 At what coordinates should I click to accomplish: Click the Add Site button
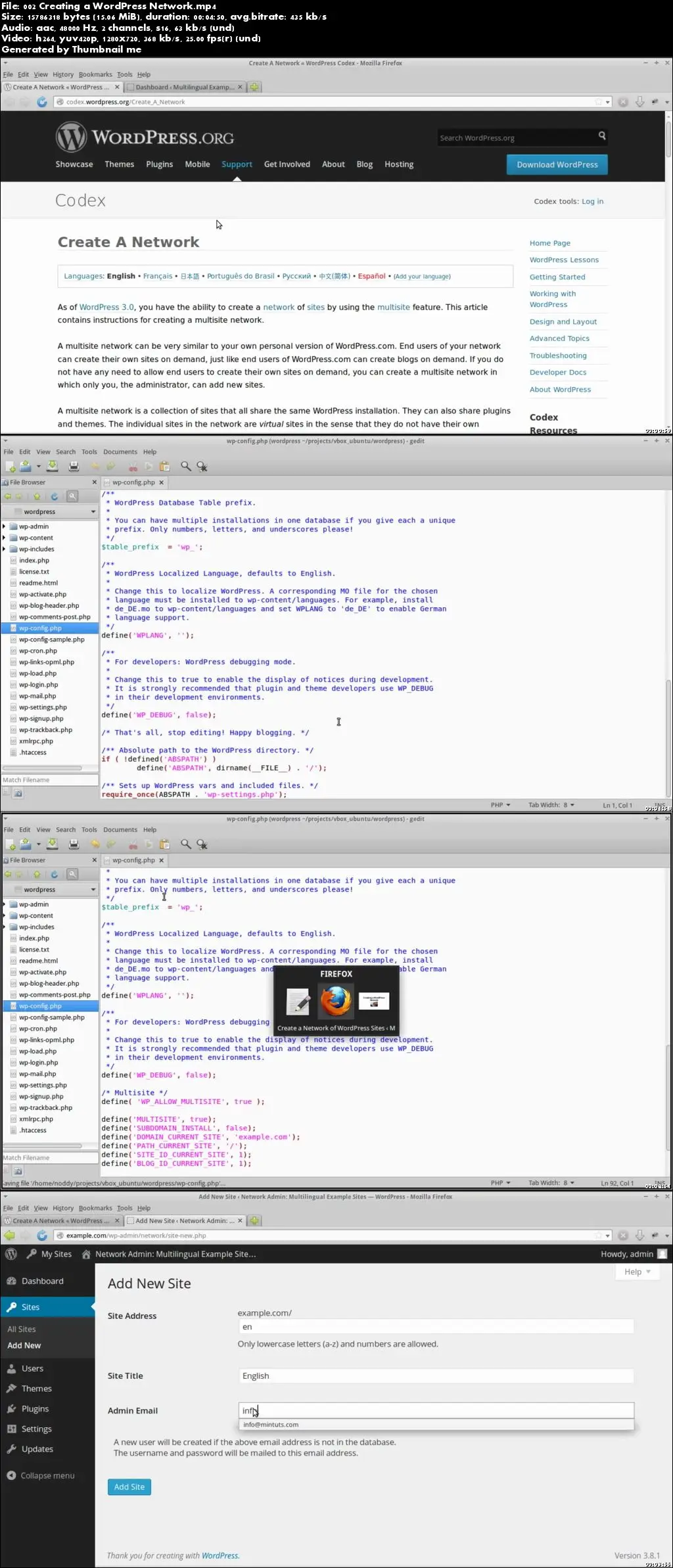[129, 1487]
